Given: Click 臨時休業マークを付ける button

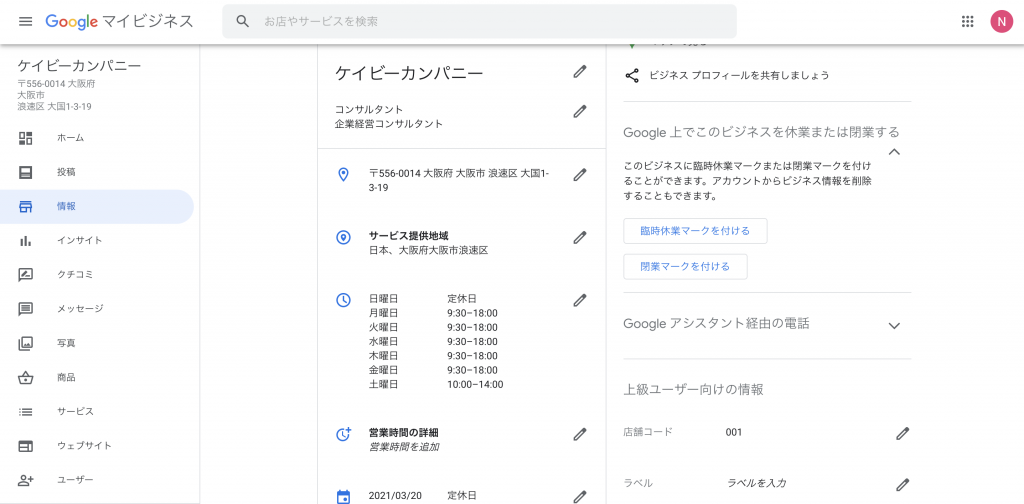Looking at the screenshot, I should tap(695, 231).
